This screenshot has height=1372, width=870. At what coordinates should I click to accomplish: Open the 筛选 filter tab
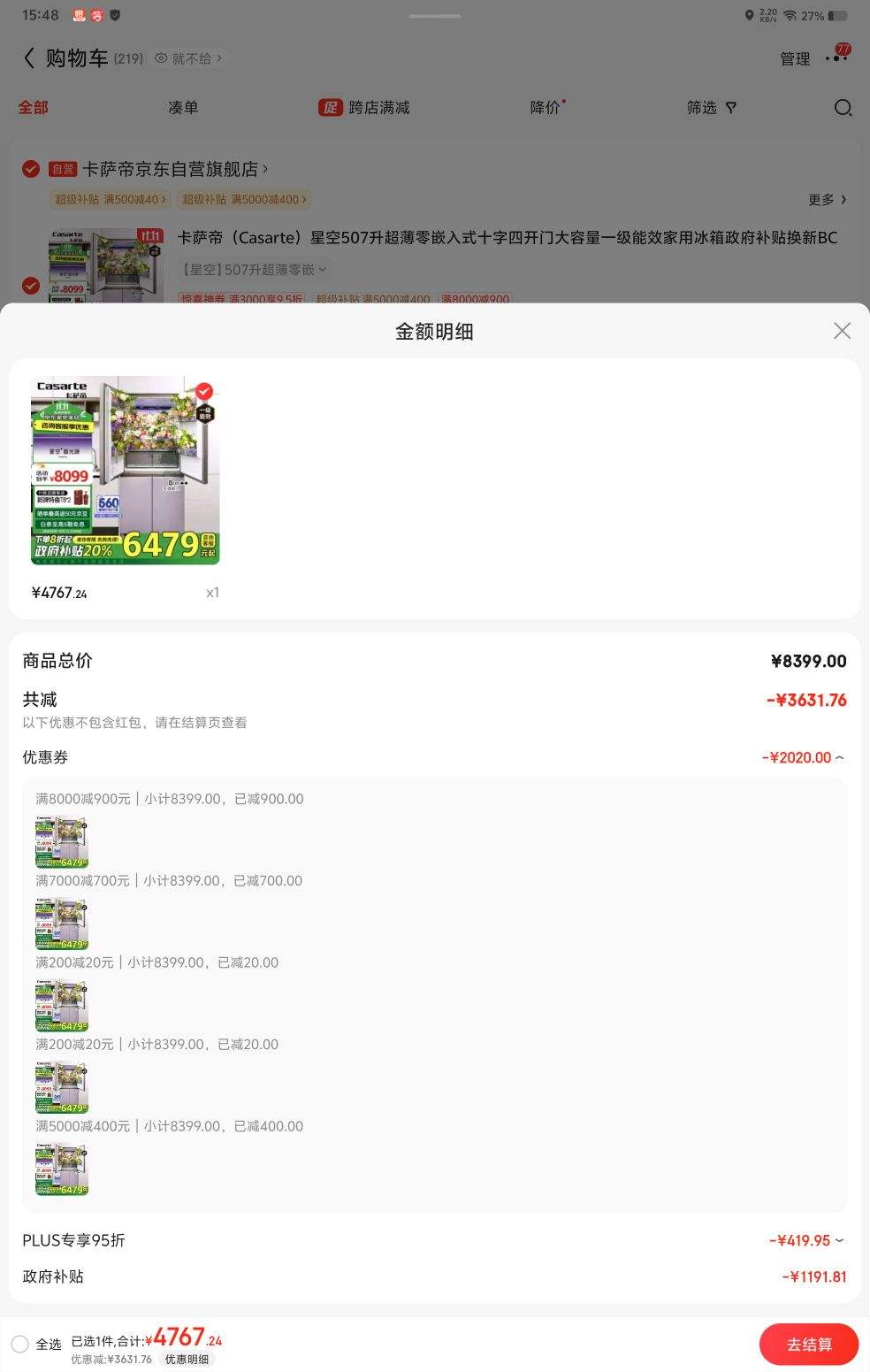pyautogui.click(x=711, y=108)
